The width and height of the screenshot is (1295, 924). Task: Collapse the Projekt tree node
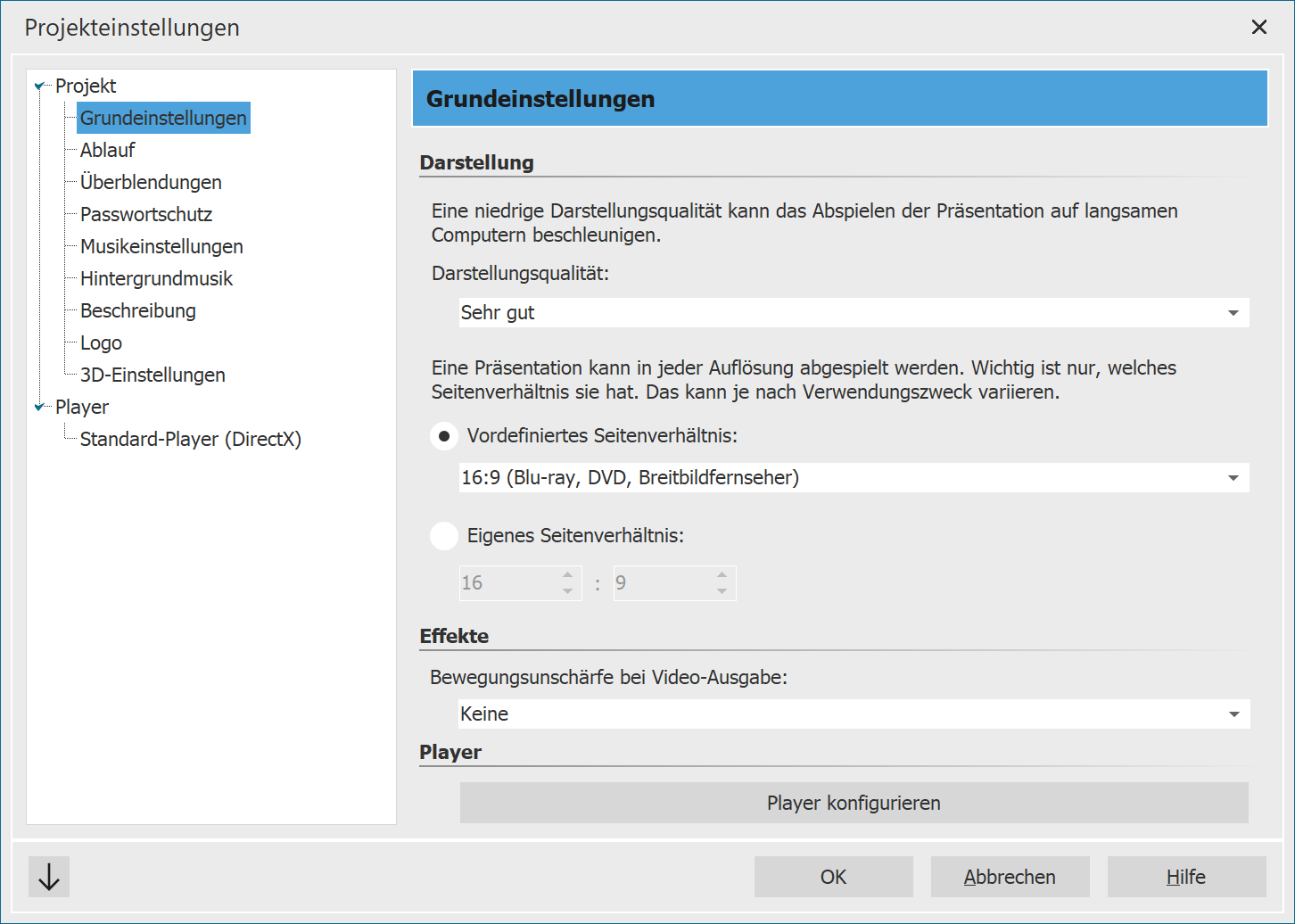click(39, 87)
